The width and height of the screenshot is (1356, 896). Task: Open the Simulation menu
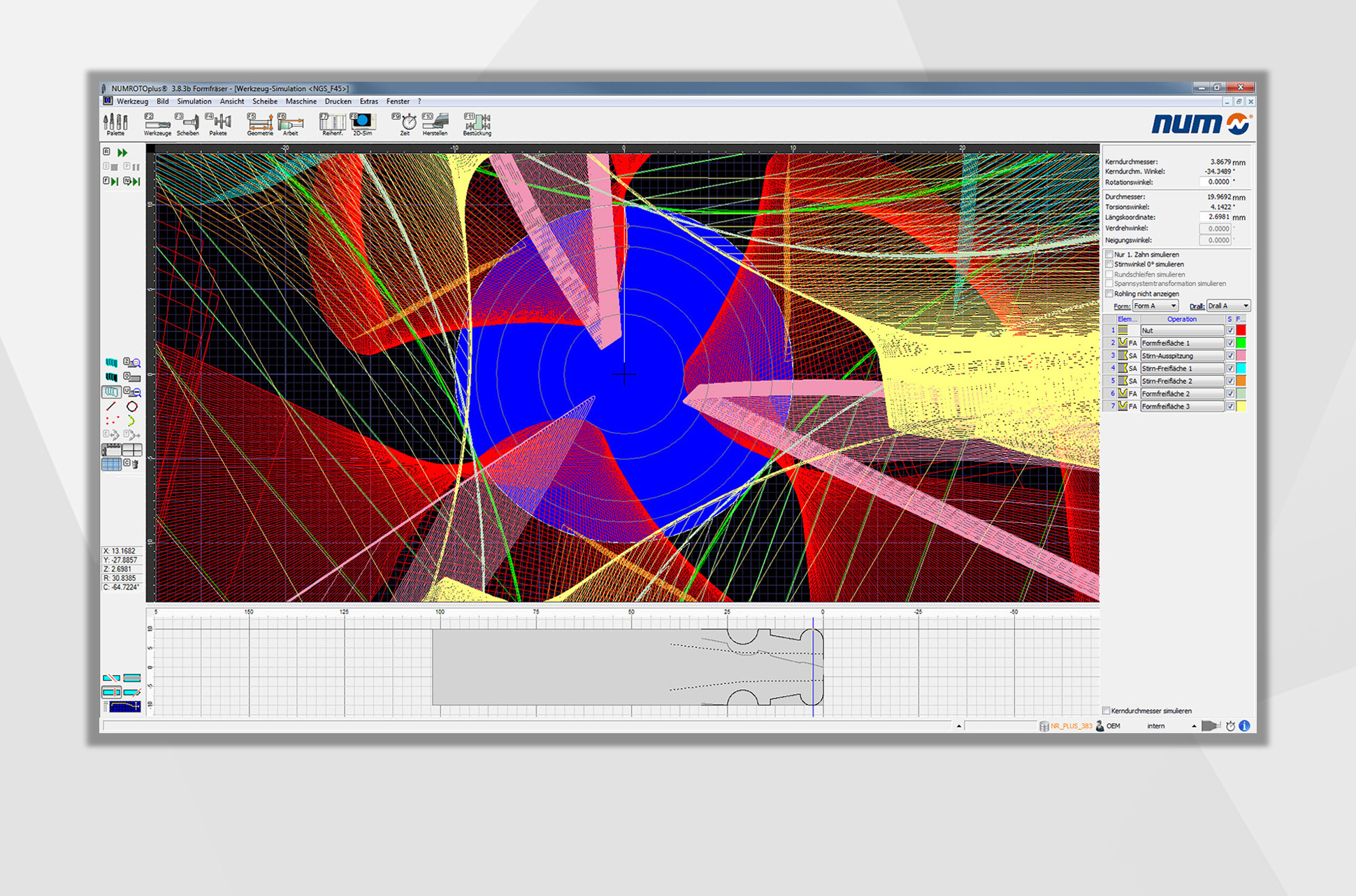[194, 101]
